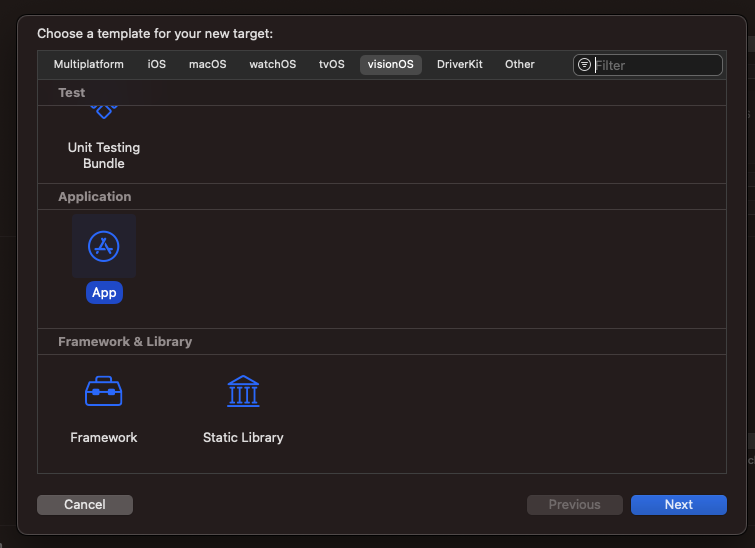Viewport: 755px width, 548px height.
Task: Open the DriverKit tab
Action: pos(460,64)
